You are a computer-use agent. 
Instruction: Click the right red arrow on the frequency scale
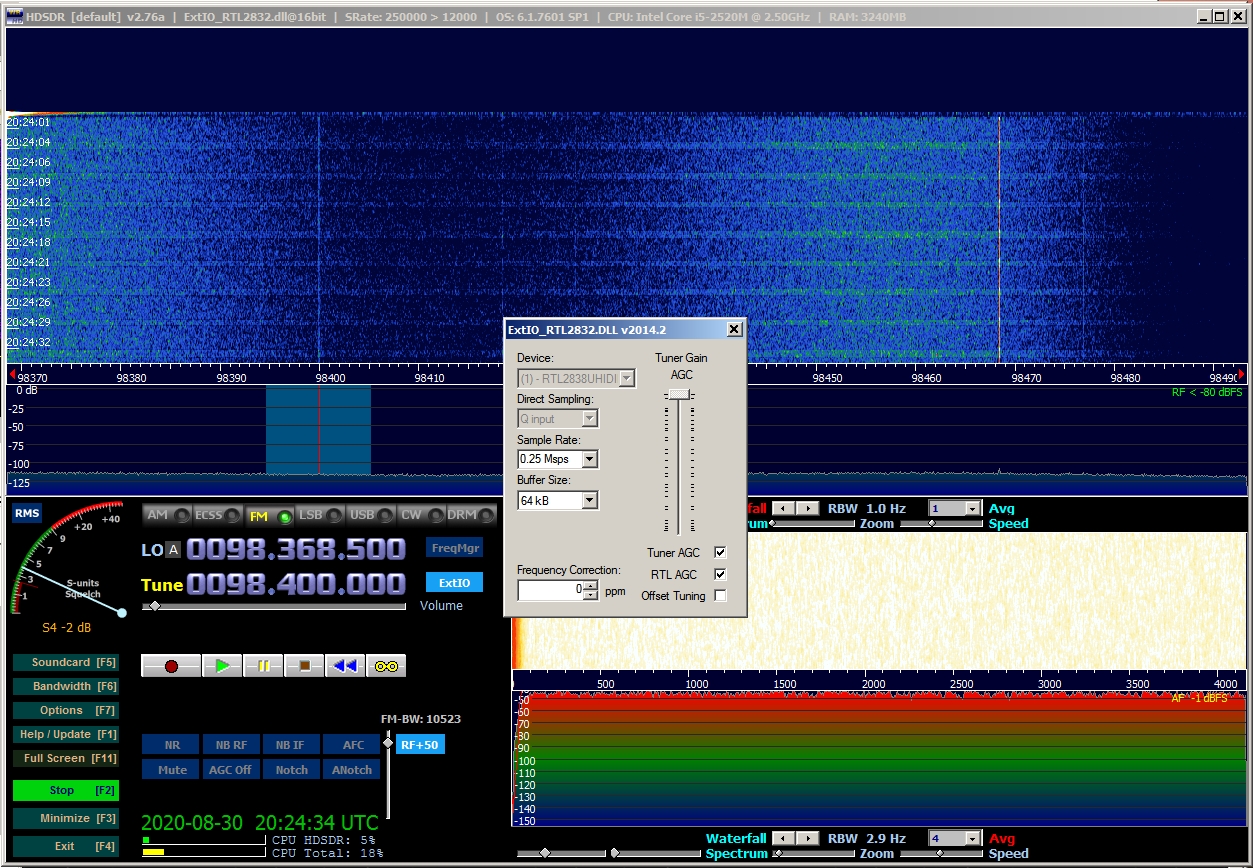point(1242,376)
